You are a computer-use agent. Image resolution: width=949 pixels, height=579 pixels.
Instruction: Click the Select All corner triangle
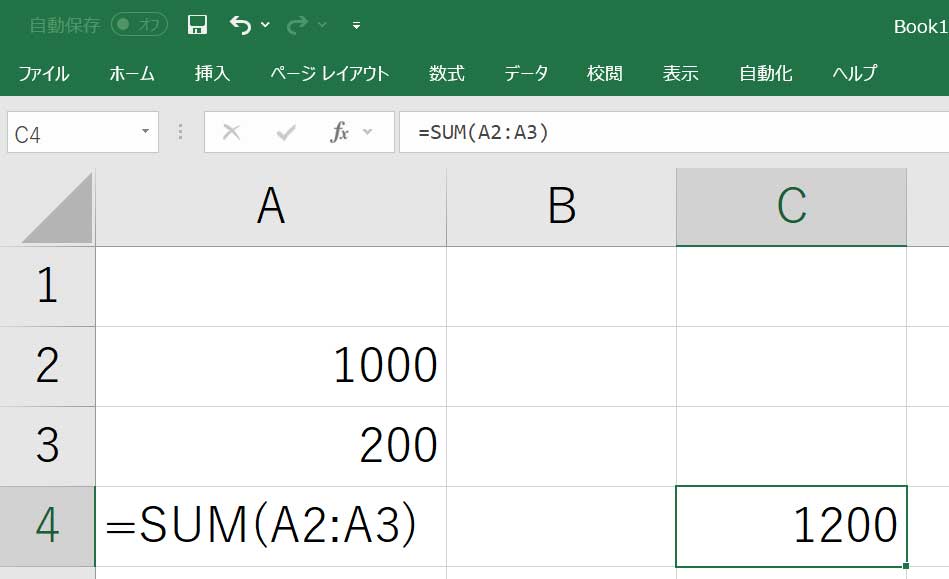(58, 210)
